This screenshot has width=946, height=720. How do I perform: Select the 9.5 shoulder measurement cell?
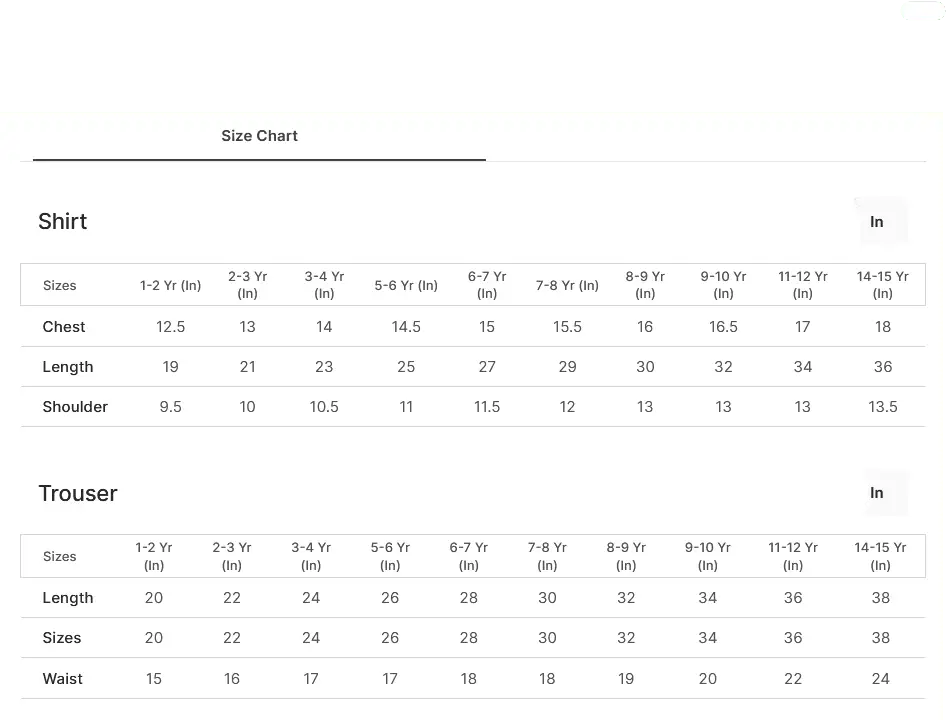click(171, 407)
